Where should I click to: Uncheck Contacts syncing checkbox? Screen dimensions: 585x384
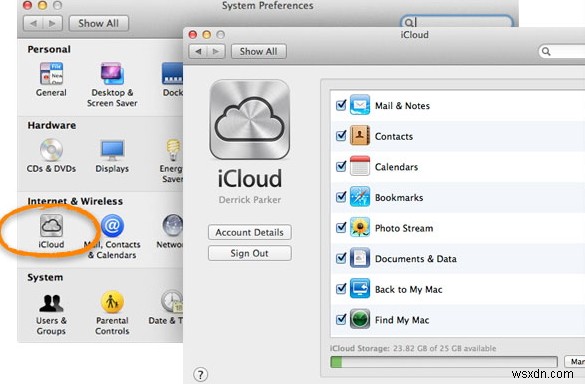pos(341,135)
